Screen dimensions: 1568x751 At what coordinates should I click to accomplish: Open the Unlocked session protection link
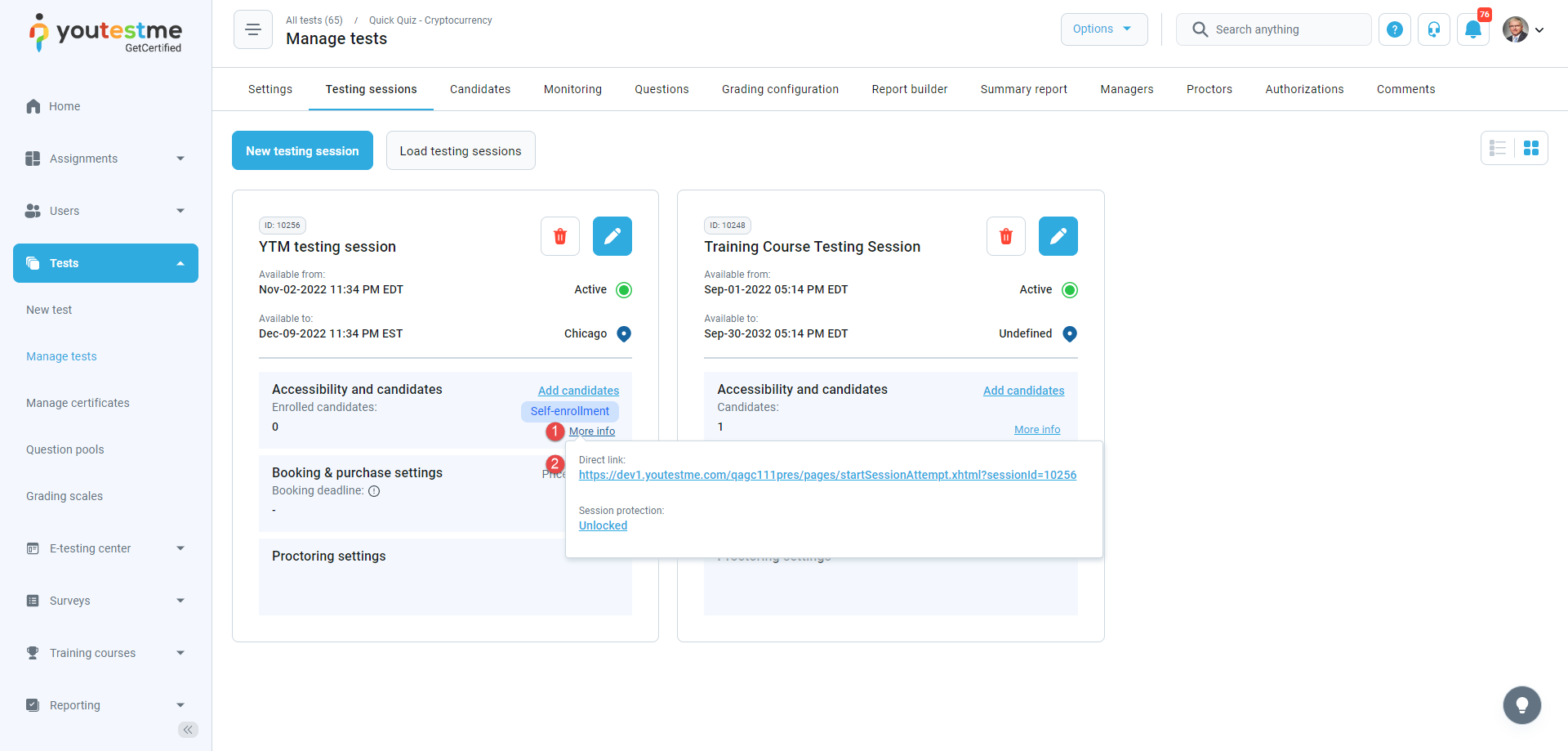point(603,525)
